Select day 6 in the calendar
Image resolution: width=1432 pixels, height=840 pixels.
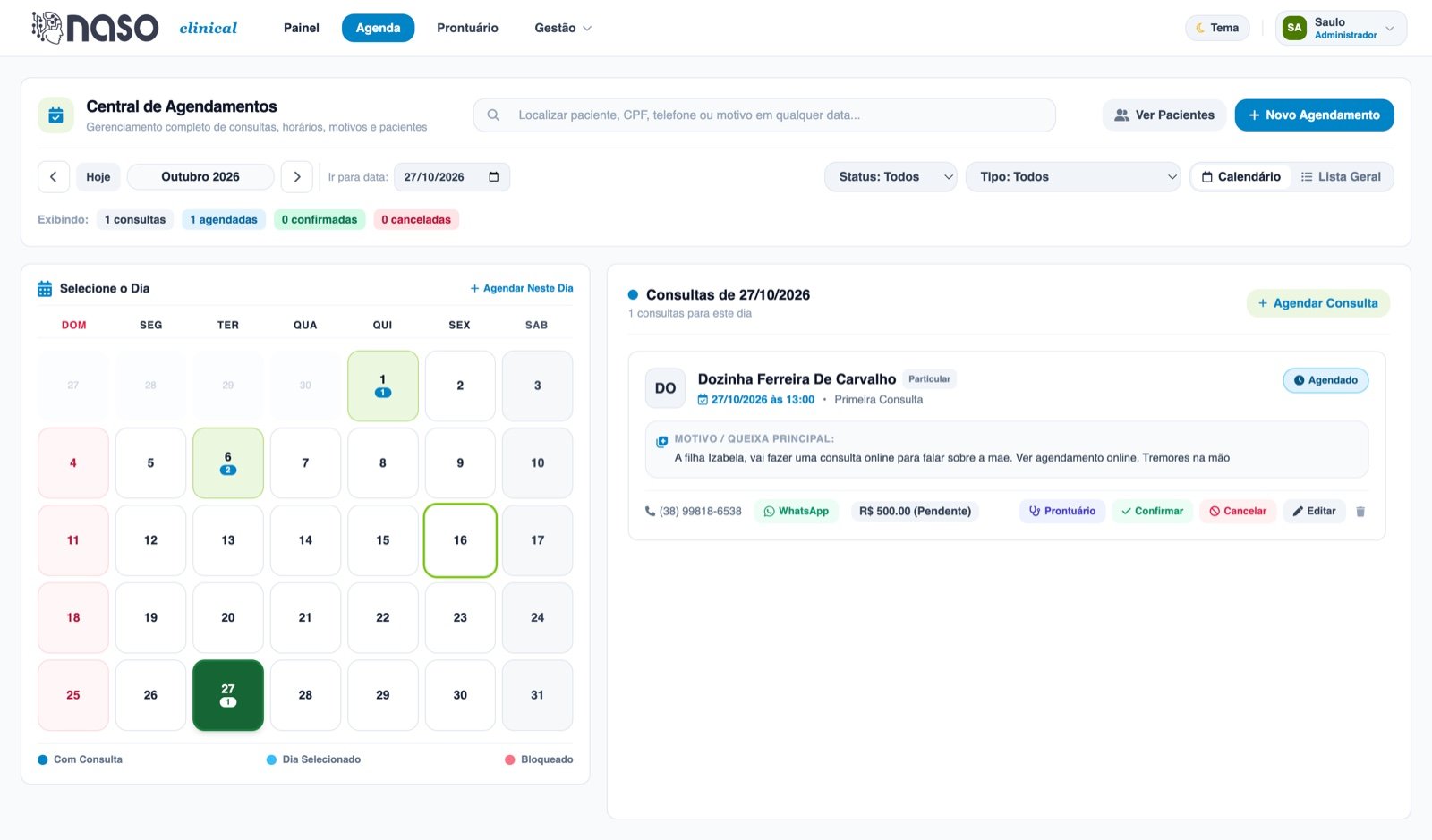(x=228, y=462)
